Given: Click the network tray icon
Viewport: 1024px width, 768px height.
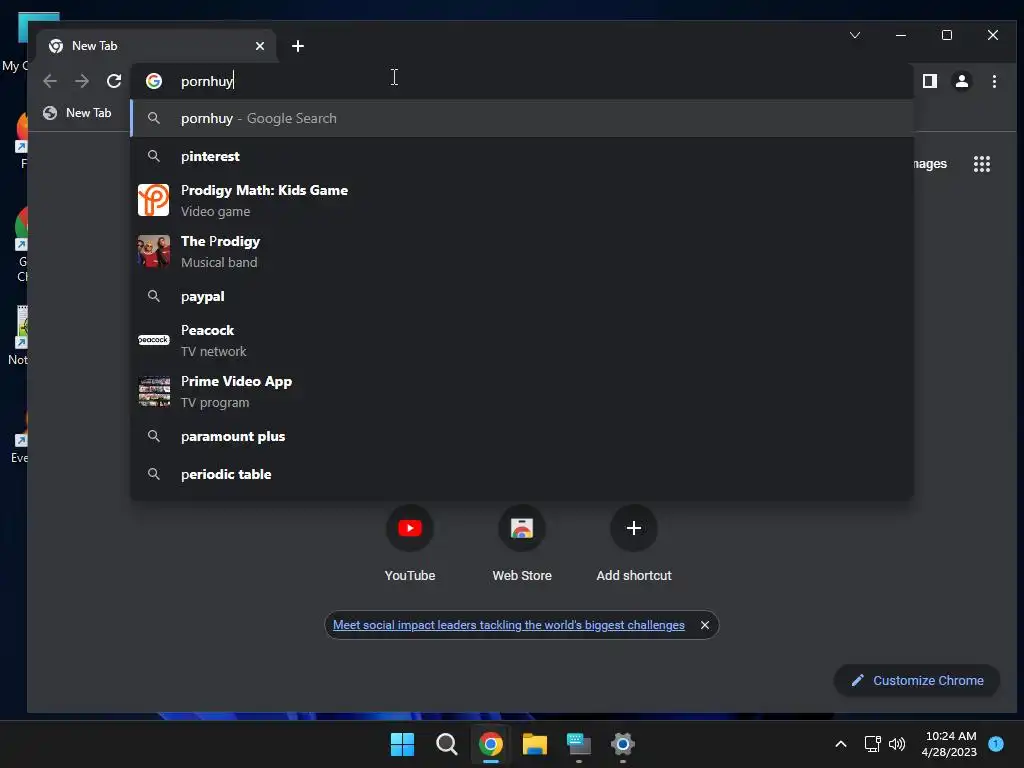Looking at the screenshot, I should pos(872,744).
